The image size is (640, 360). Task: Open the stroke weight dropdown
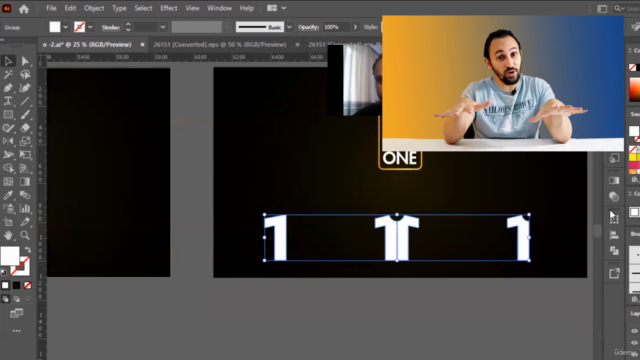[163, 27]
